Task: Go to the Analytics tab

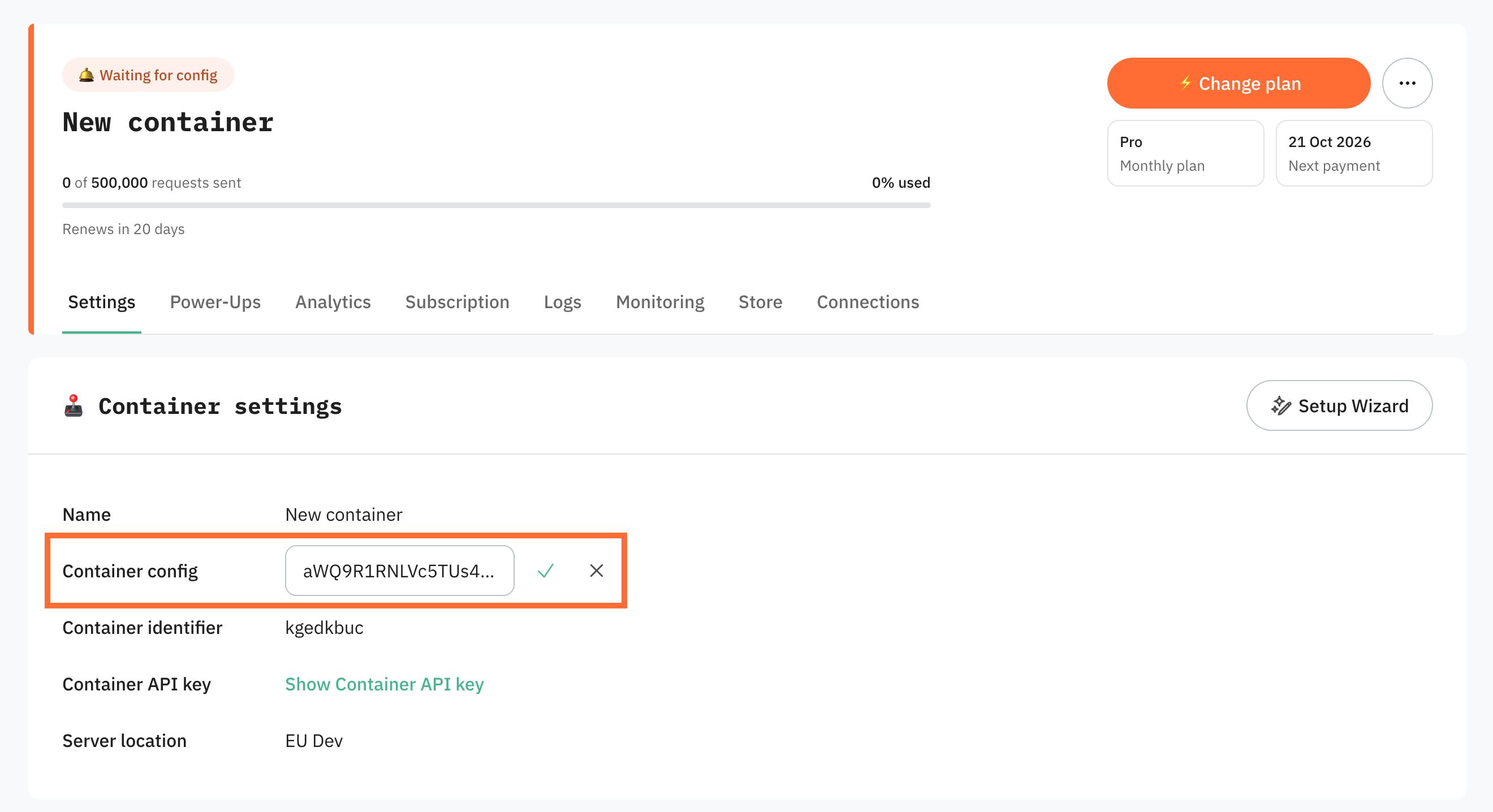Action: (333, 302)
